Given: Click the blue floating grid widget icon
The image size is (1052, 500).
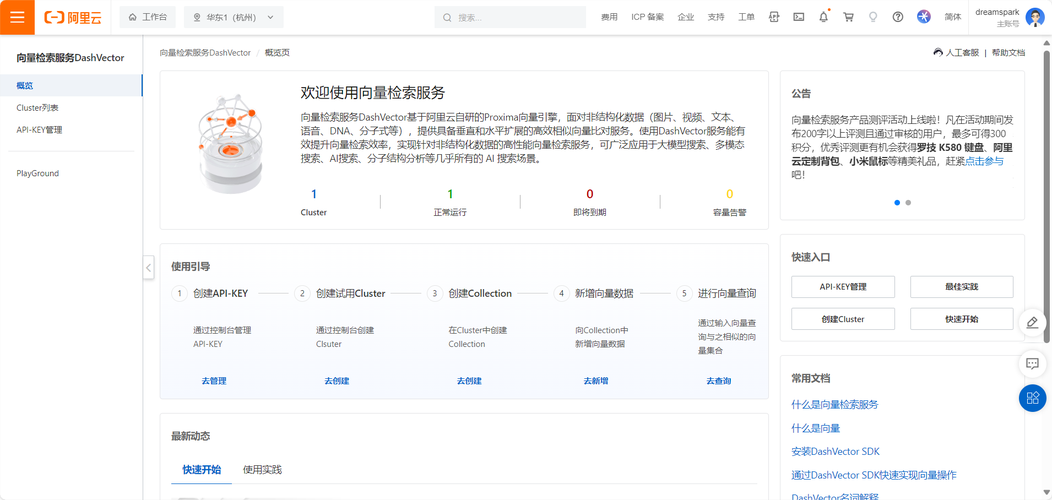Looking at the screenshot, I should pos(1033,398).
